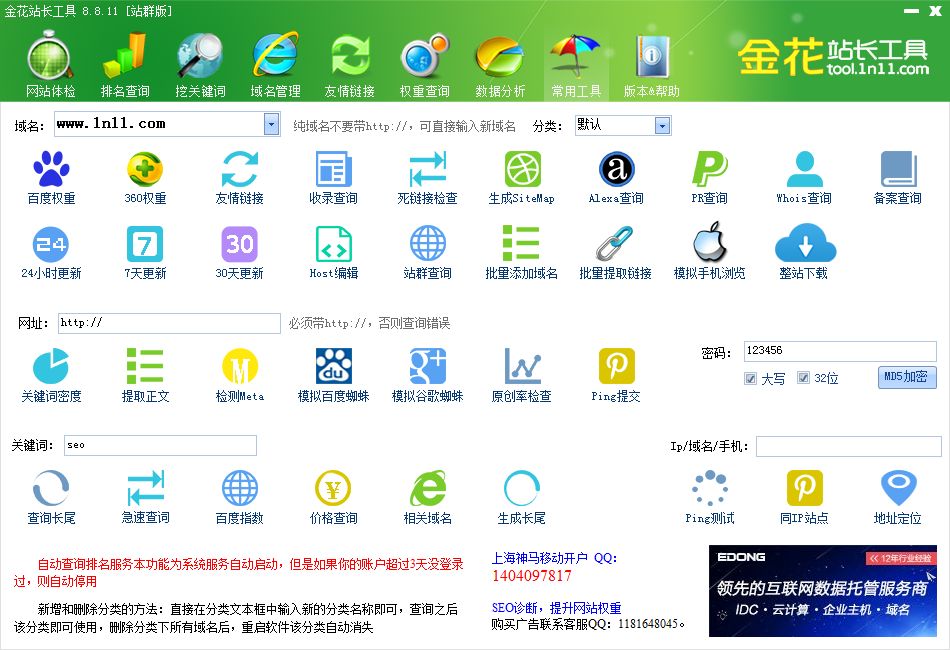Open the PR查询 tool
The width and height of the screenshot is (950, 650).
(x=709, y=170)
